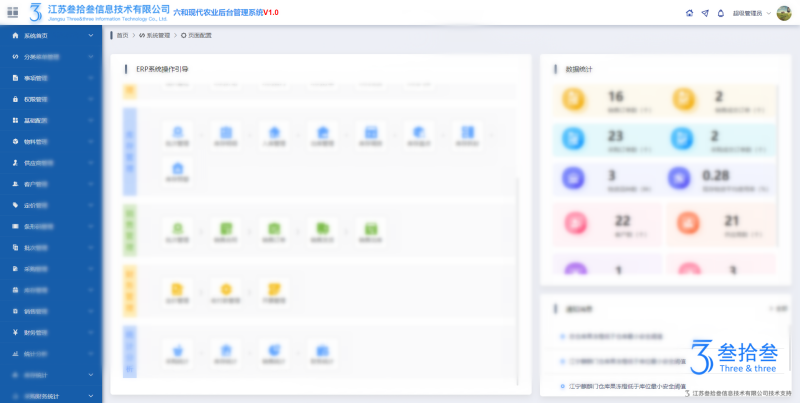The width and height of the screenshot is (800, 403).
Task: Toggle the sidebar menu collapse icon
Action: coord(13,11)
